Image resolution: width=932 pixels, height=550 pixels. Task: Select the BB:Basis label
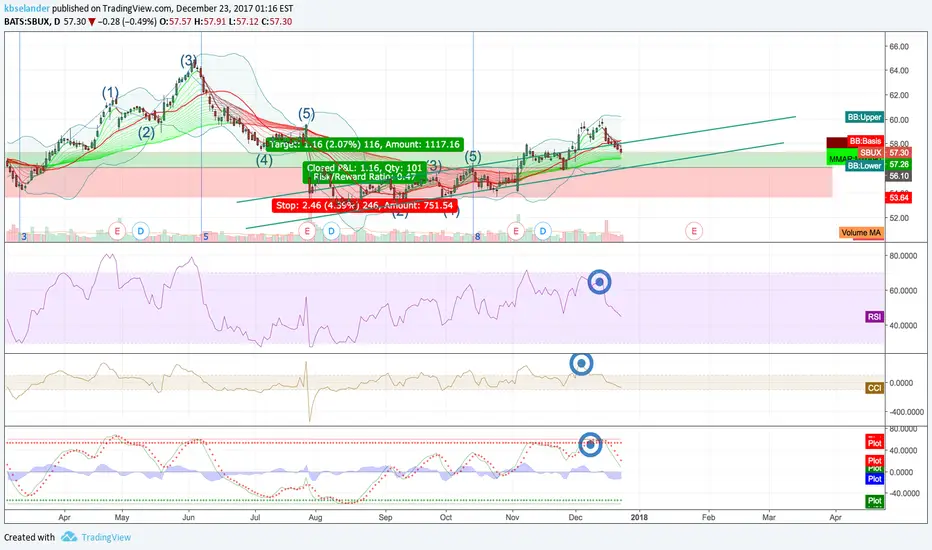pos(864,142)
